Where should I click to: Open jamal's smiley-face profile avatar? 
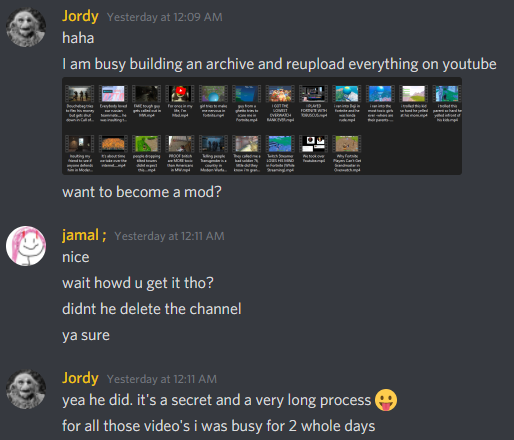pos(26,246)
